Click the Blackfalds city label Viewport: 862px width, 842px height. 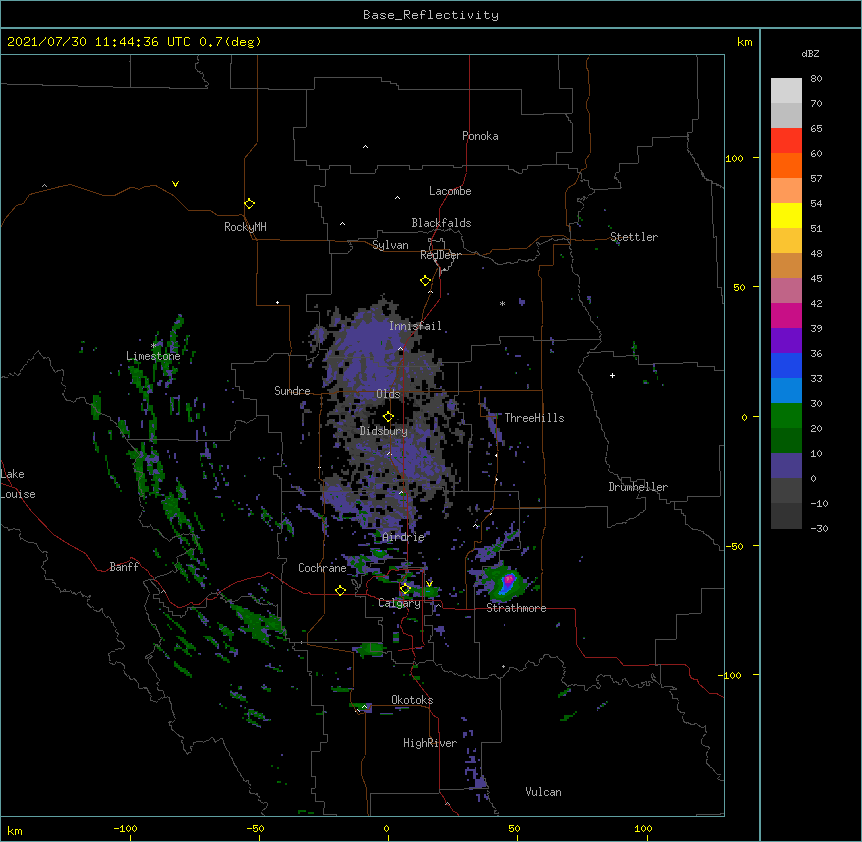(441, 223)
